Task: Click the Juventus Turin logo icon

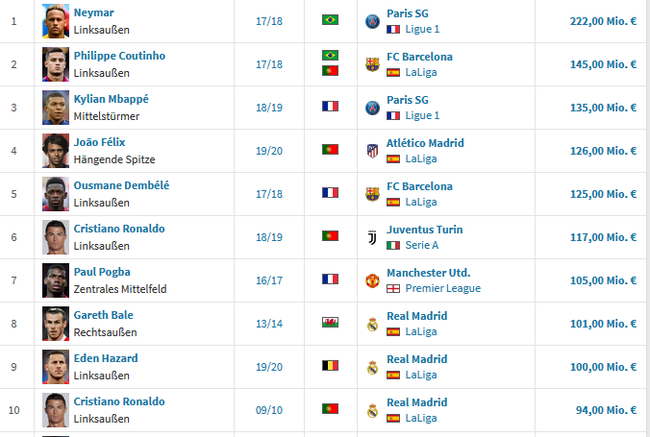Action: pos(372,237)
